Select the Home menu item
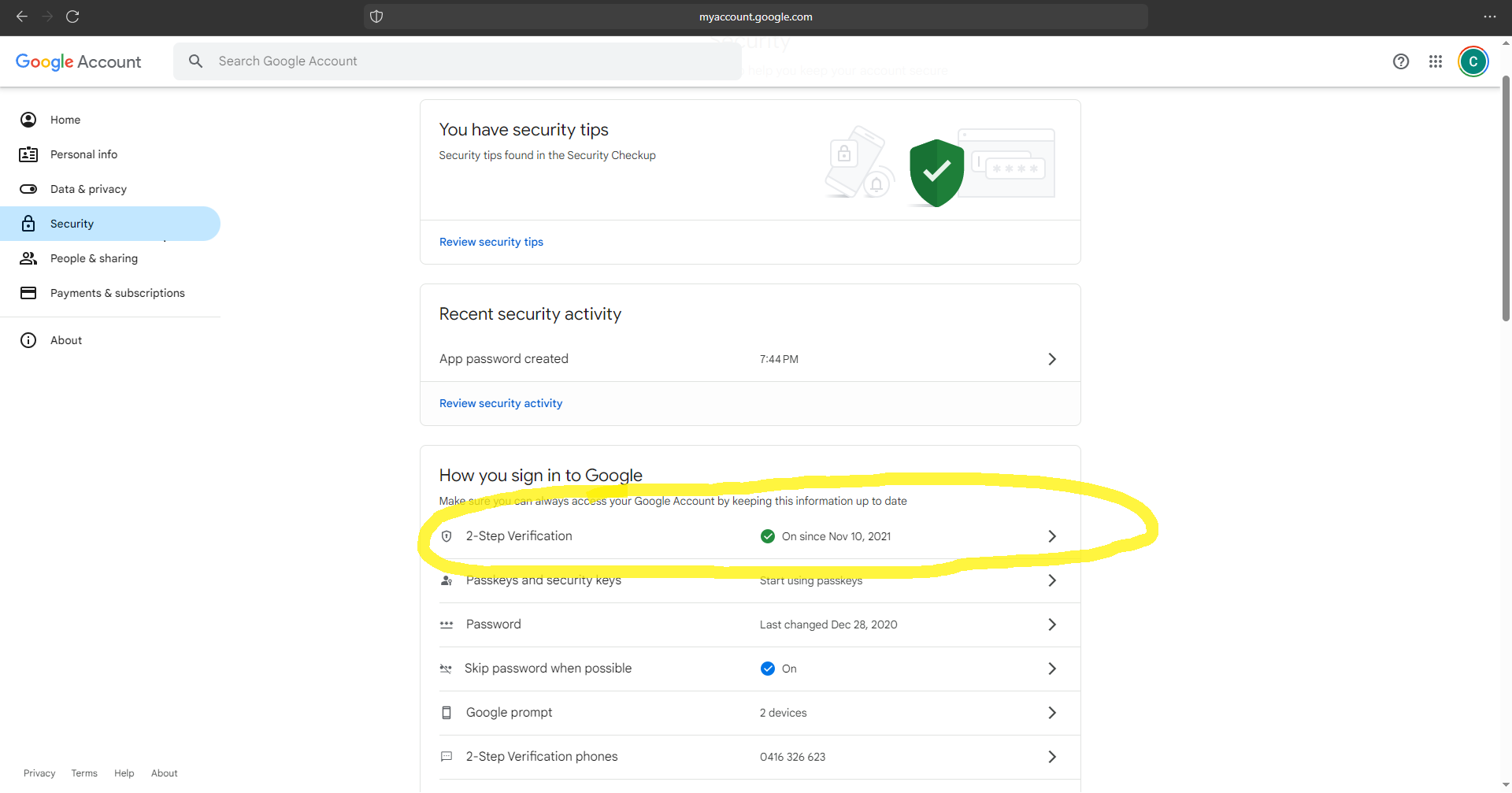 (x=65, y=120)
